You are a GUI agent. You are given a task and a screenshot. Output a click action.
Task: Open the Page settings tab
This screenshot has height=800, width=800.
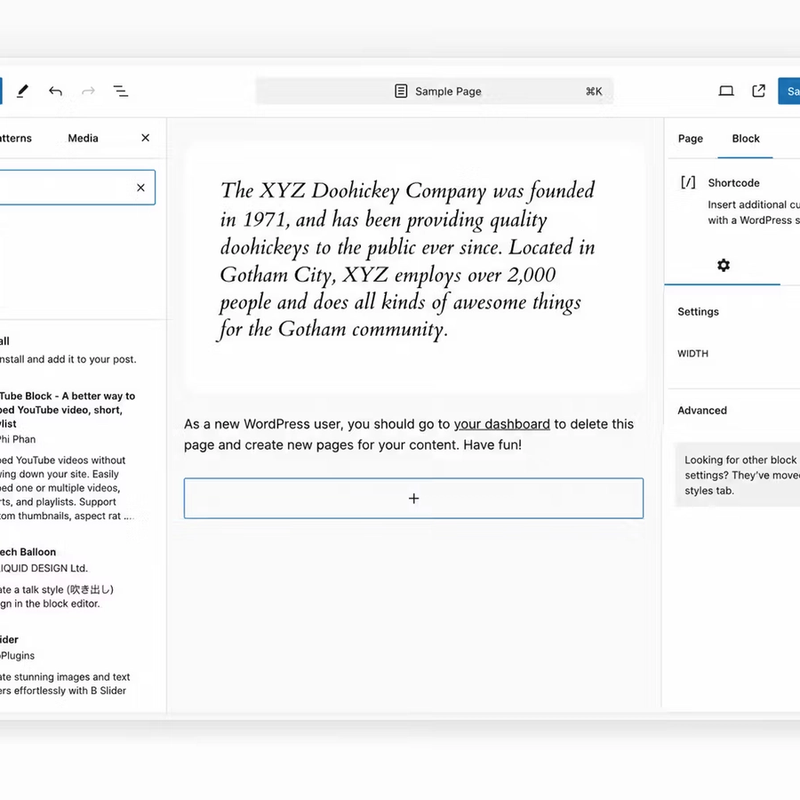tap(690, 139)
